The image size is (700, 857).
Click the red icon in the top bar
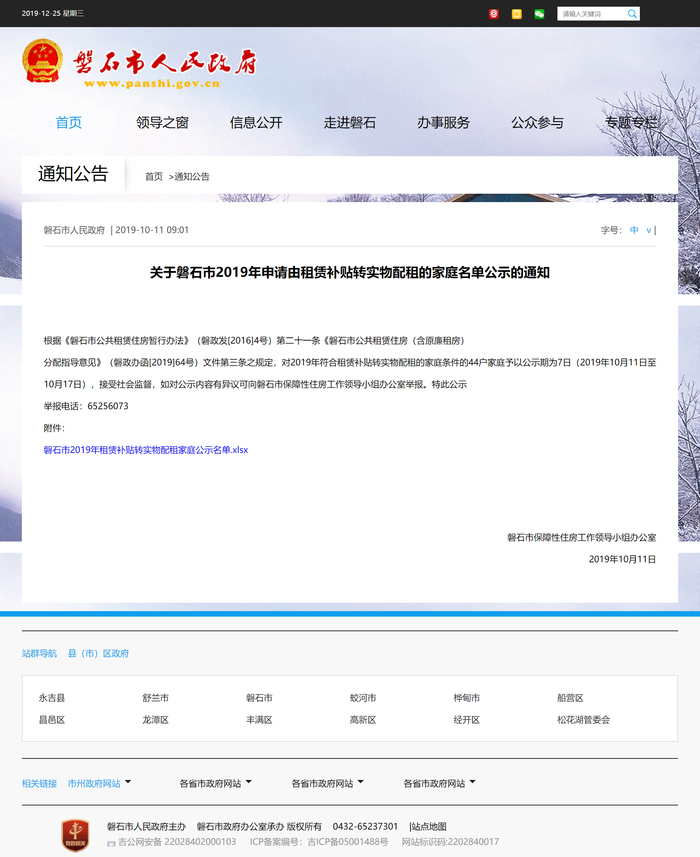(x=493, y=14)
